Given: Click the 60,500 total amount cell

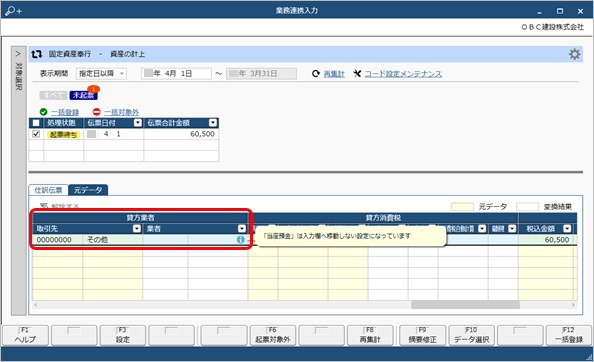Looking at the screenshot, I should click(x=181, y=134).
